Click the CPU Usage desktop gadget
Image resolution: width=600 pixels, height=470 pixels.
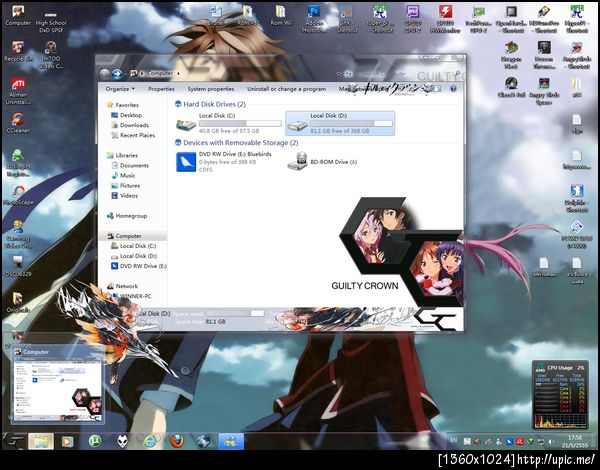(x=560, y=395)
